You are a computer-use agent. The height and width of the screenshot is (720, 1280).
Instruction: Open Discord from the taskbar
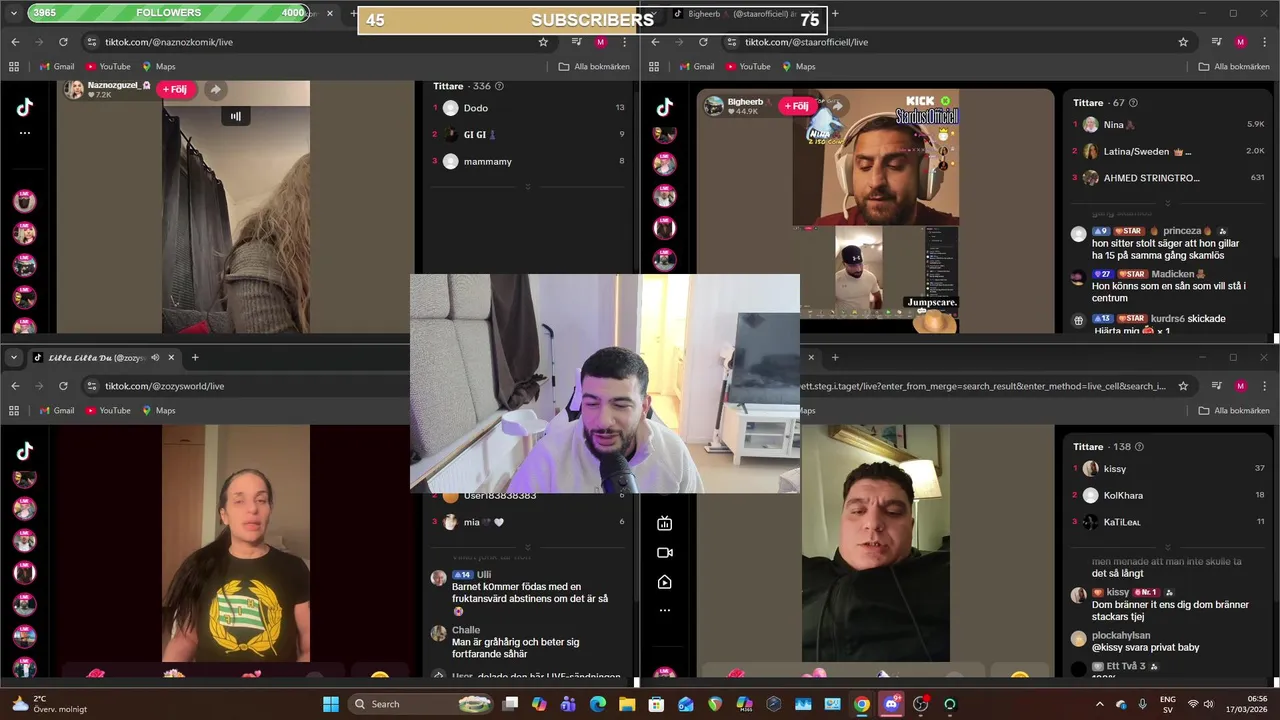point(891,704)
